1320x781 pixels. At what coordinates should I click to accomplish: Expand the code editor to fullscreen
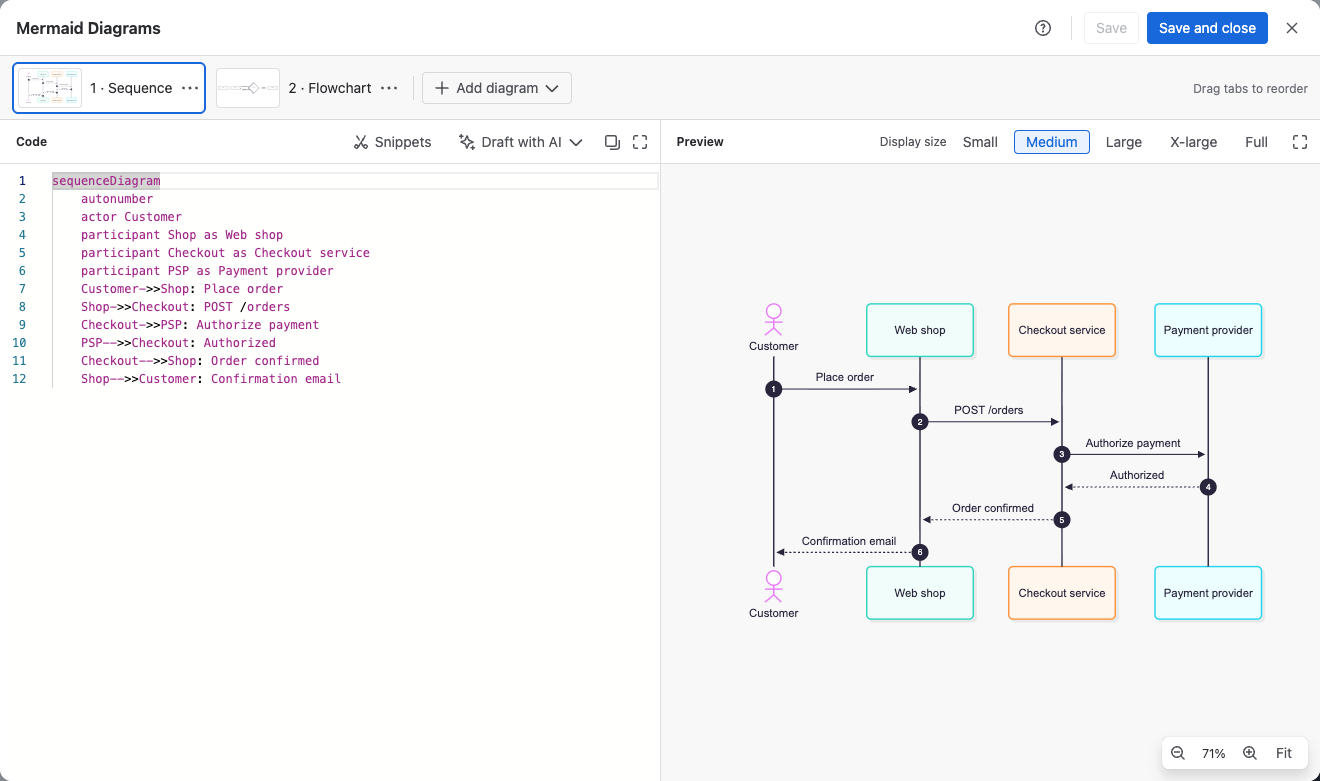640,142
